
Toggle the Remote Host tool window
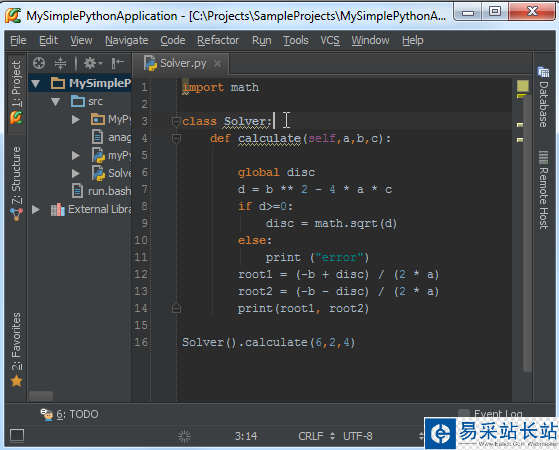[544, 190]
